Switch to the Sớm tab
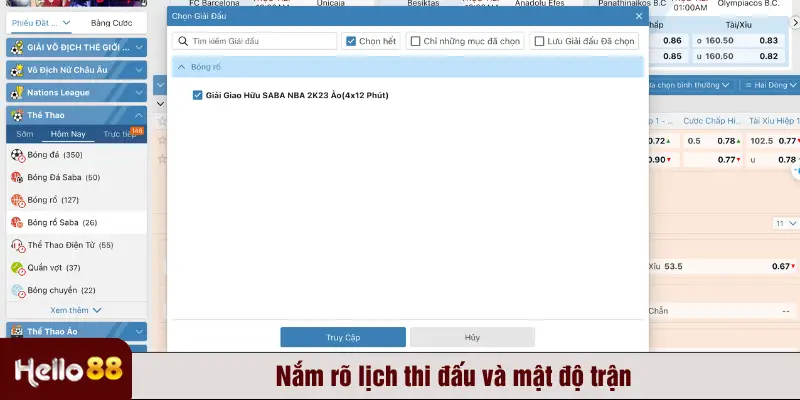Image resolution: width=800 pixels, height=400 pixels. tap(24, 134)
